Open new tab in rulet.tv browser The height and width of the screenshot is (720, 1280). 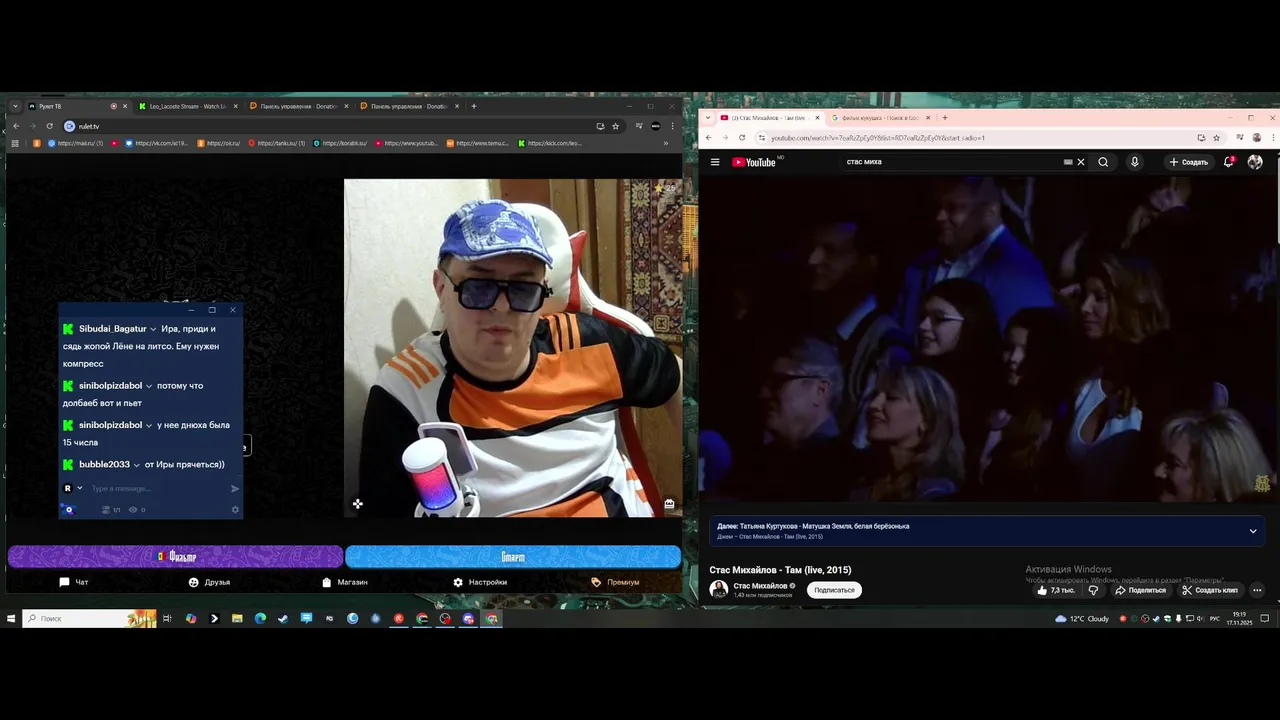click(474, 106)
